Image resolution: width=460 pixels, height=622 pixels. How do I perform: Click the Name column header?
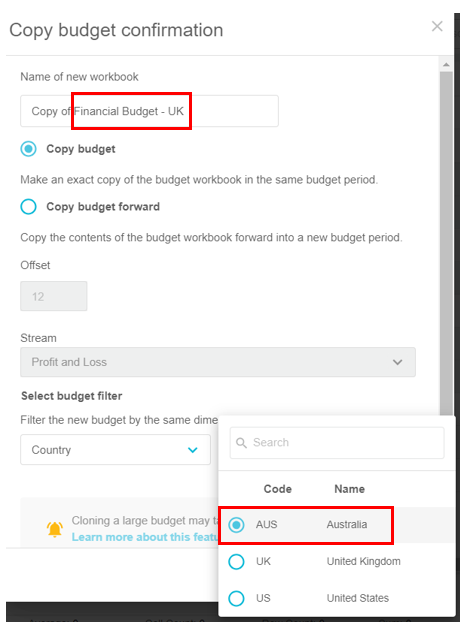349,489
